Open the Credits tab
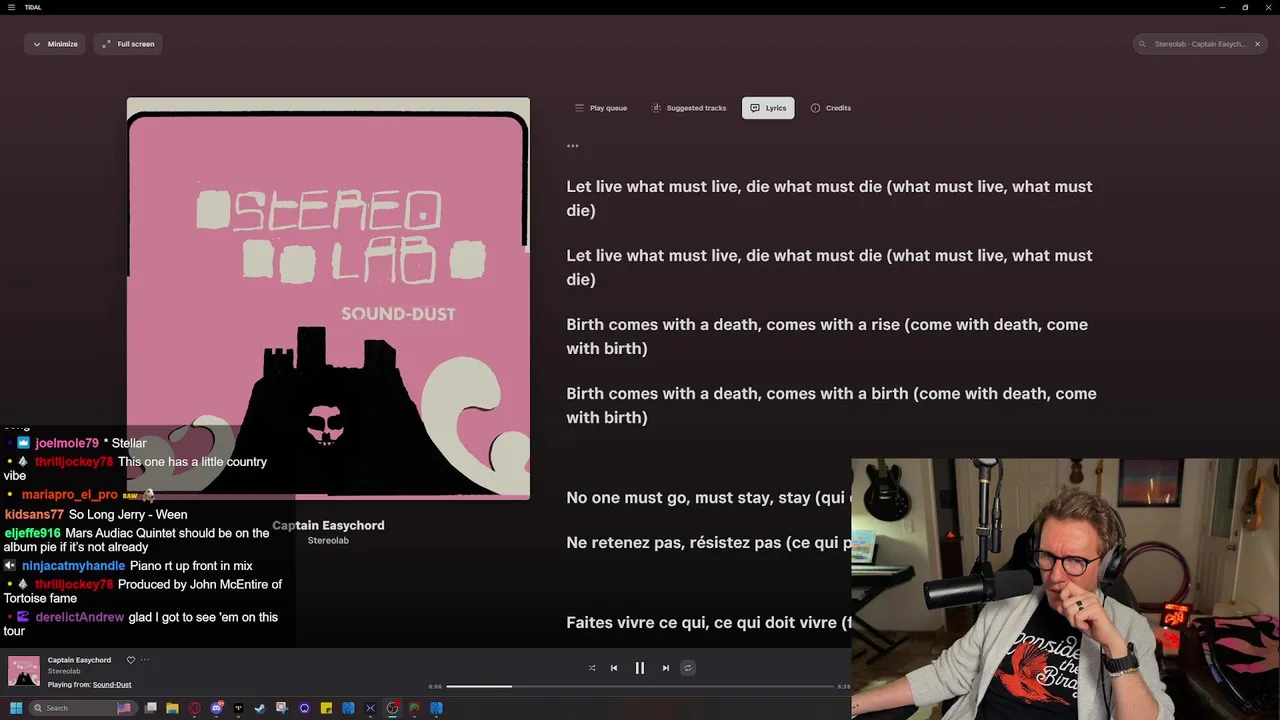This screenshot has height=720, width=1280. pos(831,108)
